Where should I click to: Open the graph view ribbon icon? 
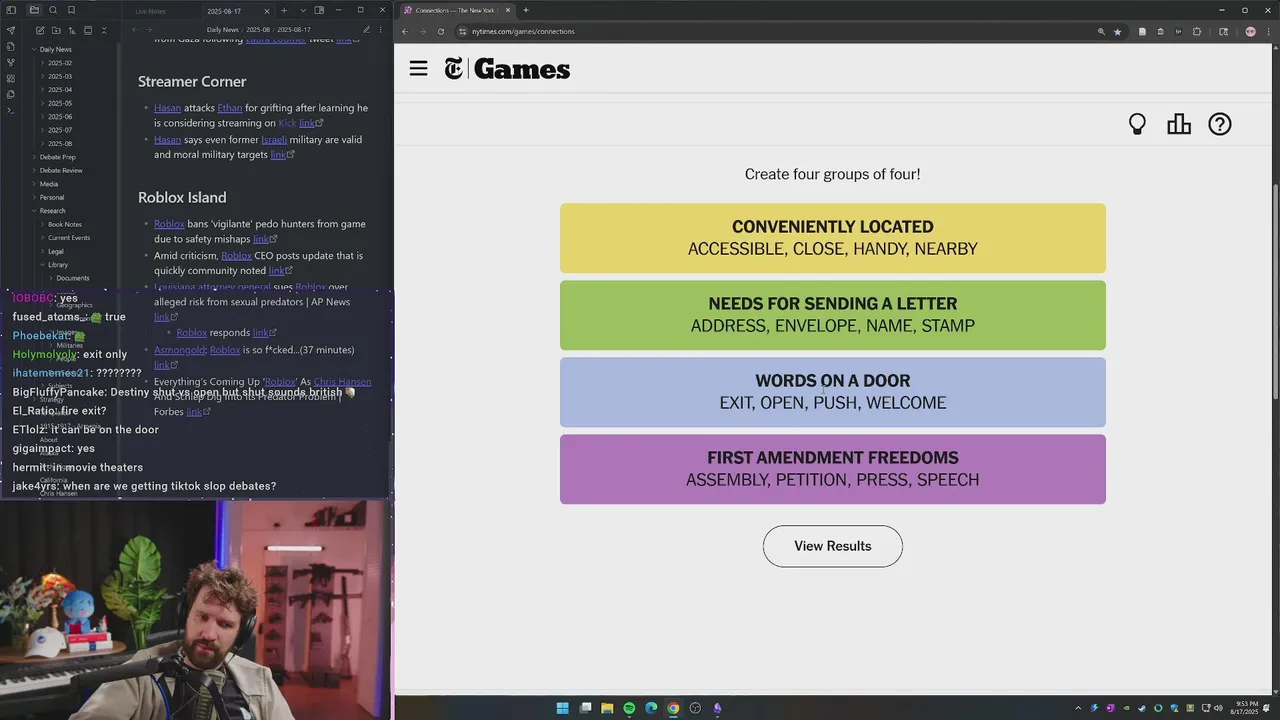(11, 62)
